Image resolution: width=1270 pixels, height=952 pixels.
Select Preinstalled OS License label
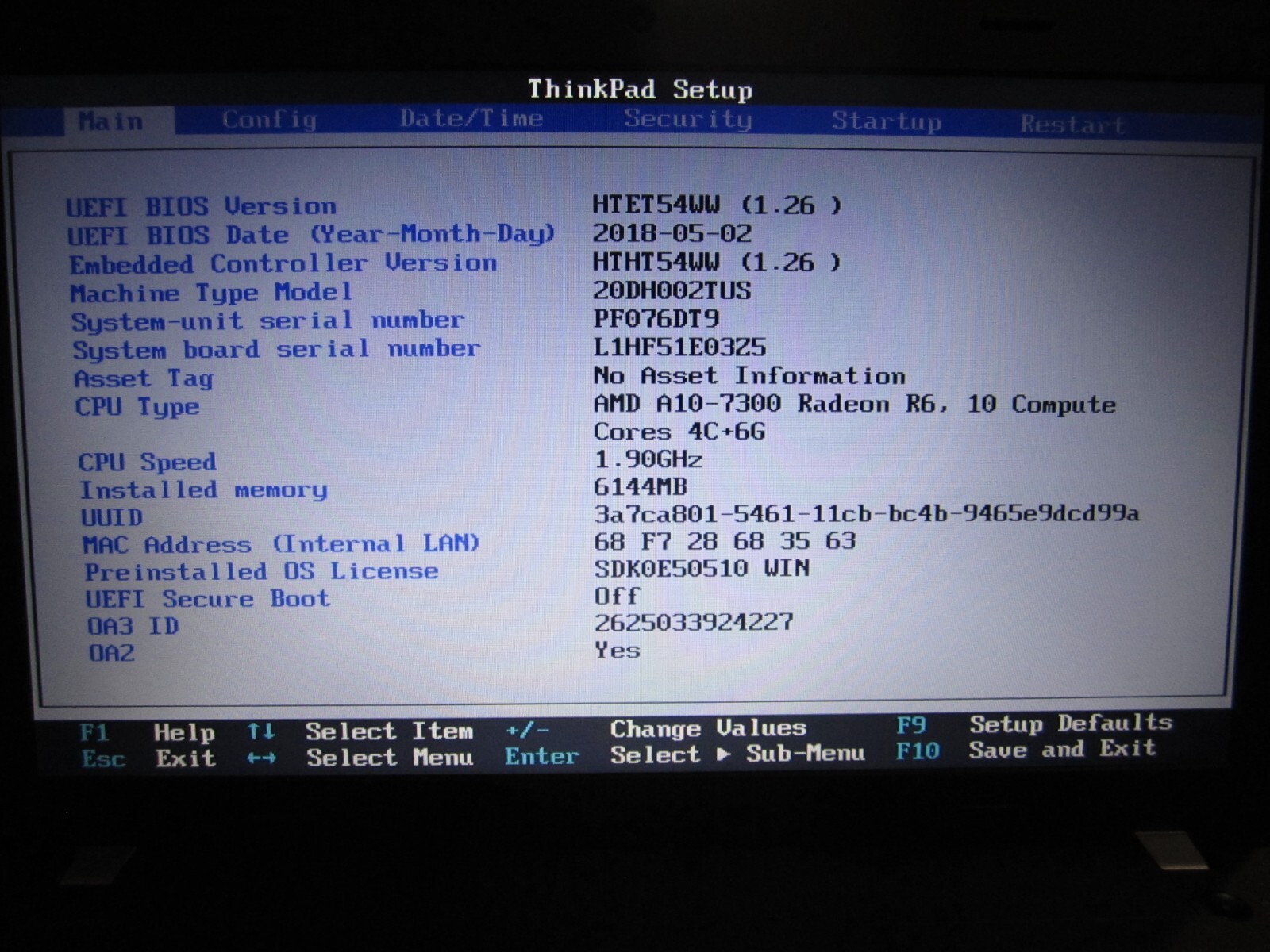(261, 572)
